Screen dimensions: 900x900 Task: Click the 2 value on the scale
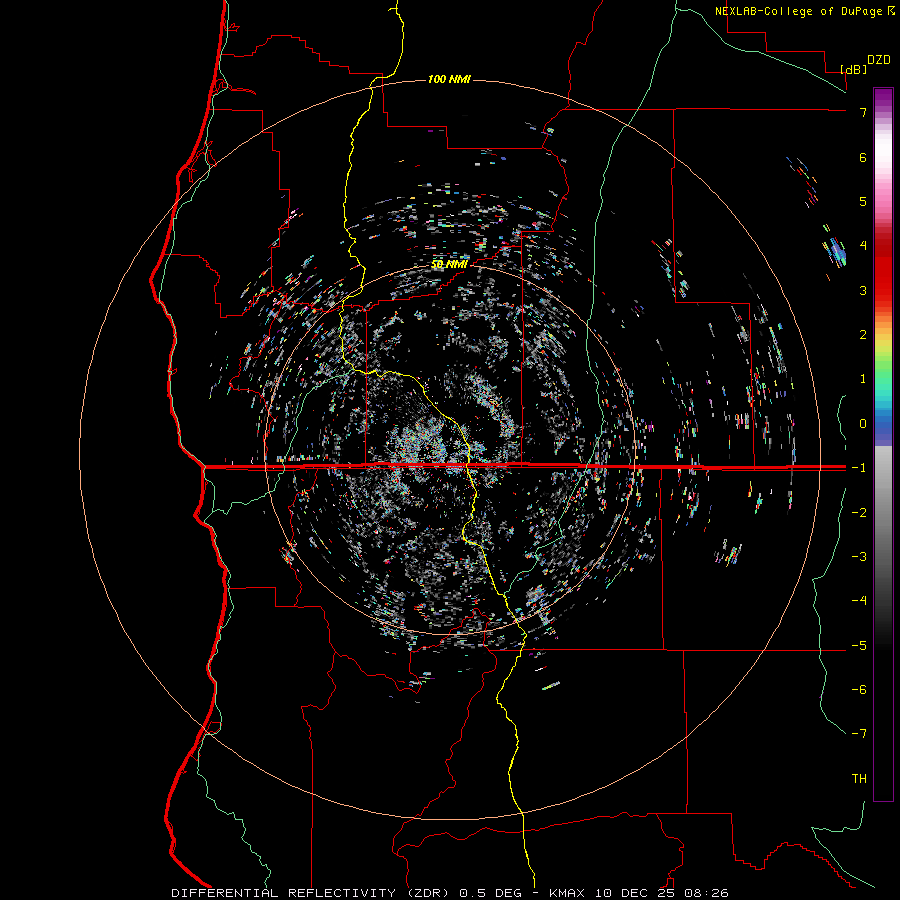pos(863,334)
